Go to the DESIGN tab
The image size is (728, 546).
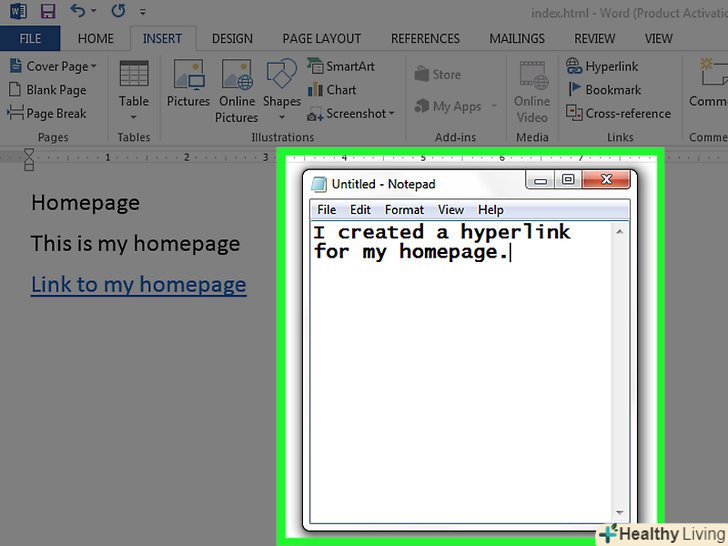(x=232, y=39)
